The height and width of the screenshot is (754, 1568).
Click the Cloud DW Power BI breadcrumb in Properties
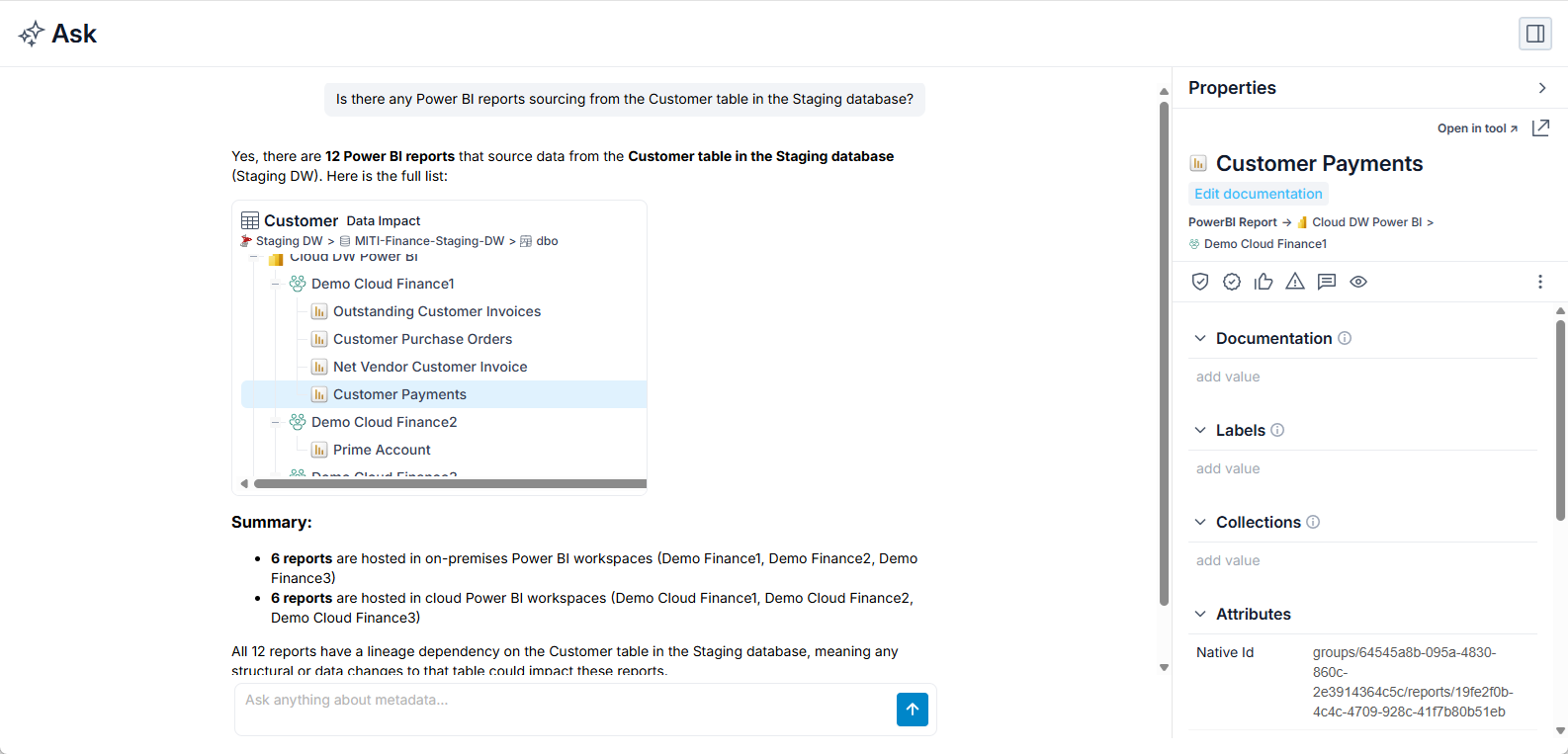pos(1366,222)
